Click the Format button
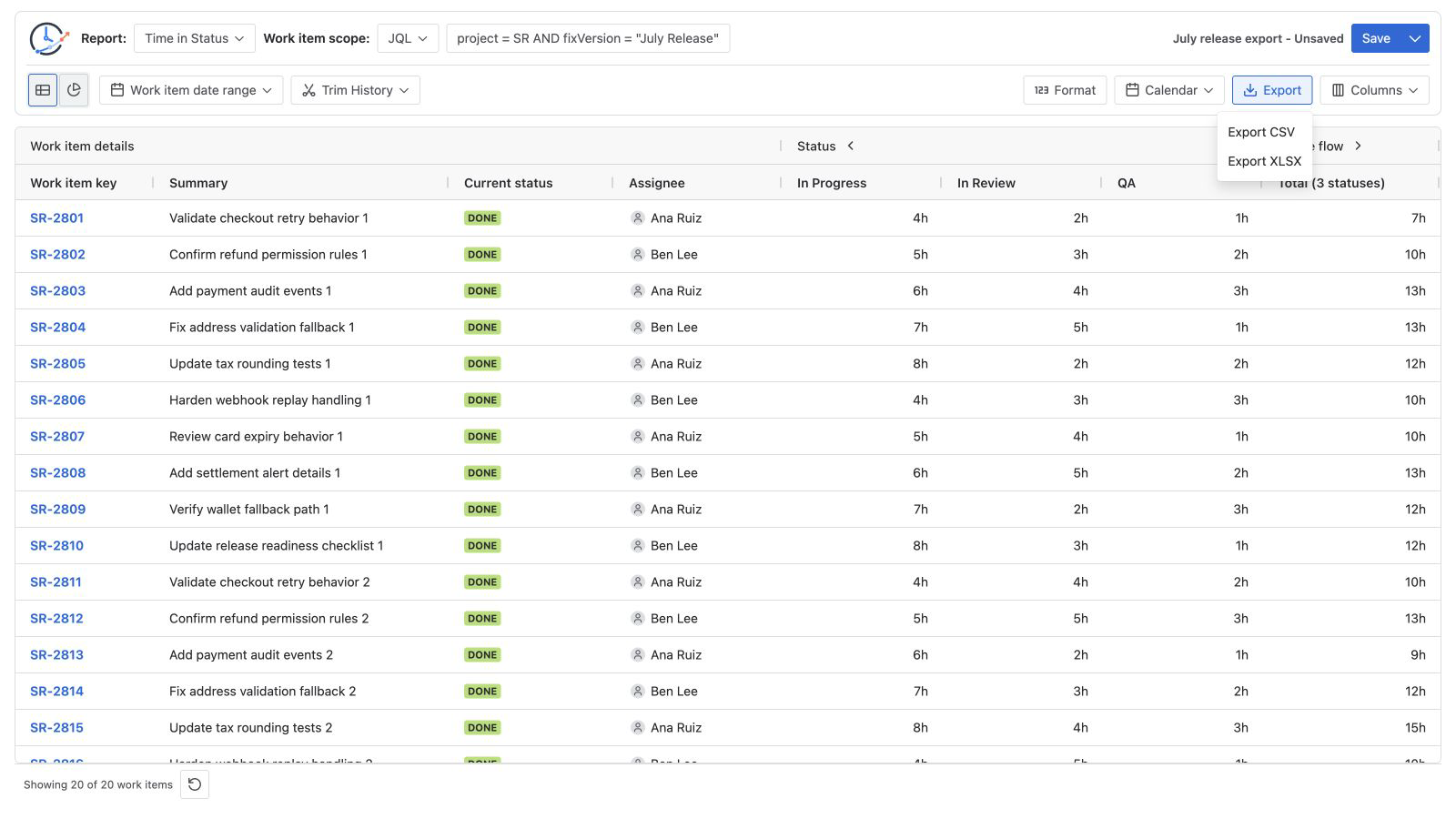 (1065, 90)
